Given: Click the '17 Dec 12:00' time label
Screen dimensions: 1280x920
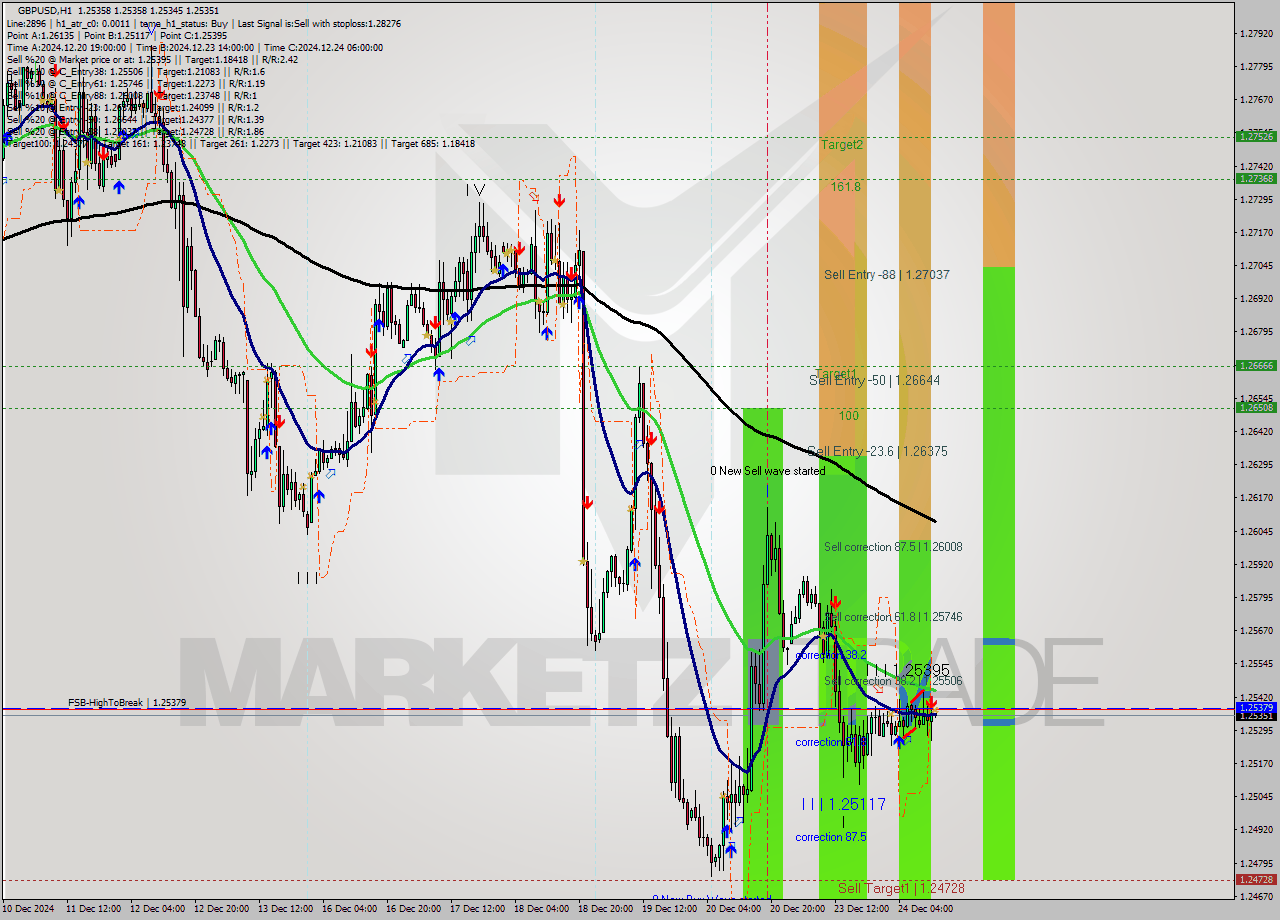Looking at the screenshot, I should [x=477, y=909].
